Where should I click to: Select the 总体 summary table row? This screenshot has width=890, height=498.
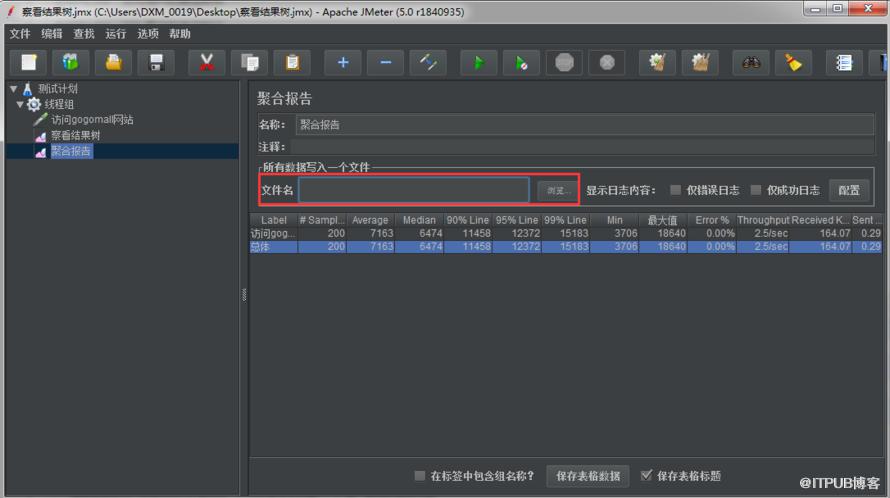565,247
